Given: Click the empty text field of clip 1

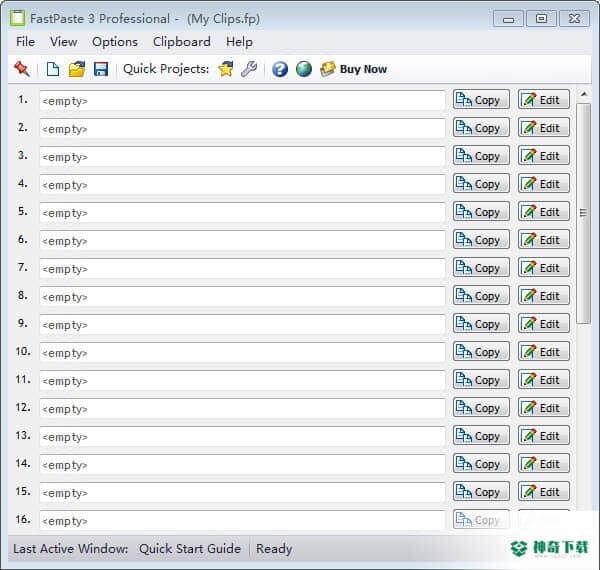Looking at the screenshot, I should coord(242,101).
